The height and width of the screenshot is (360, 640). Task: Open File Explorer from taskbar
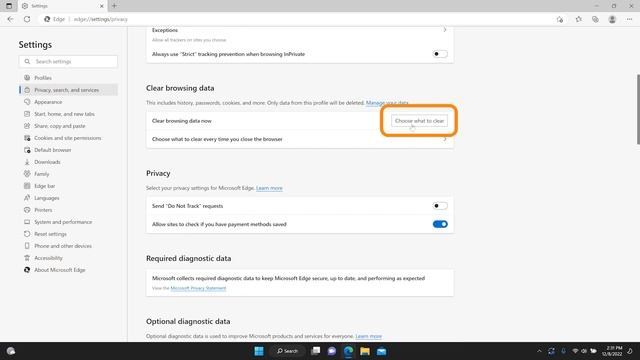coord(365,351)
